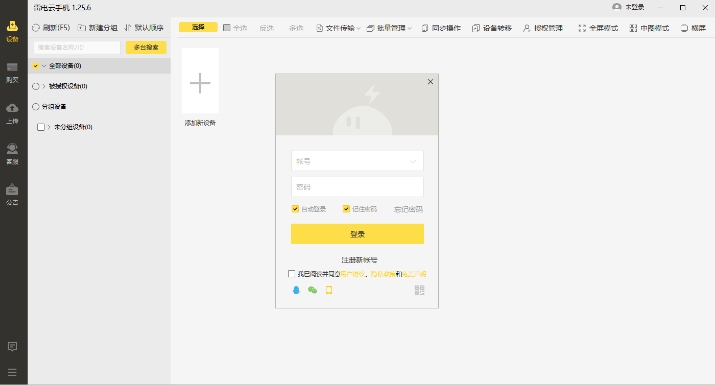The width and height of the screenshot is (715, 385).
Task: Check the user agreement consent checkbox
Action: pos(291,274)
